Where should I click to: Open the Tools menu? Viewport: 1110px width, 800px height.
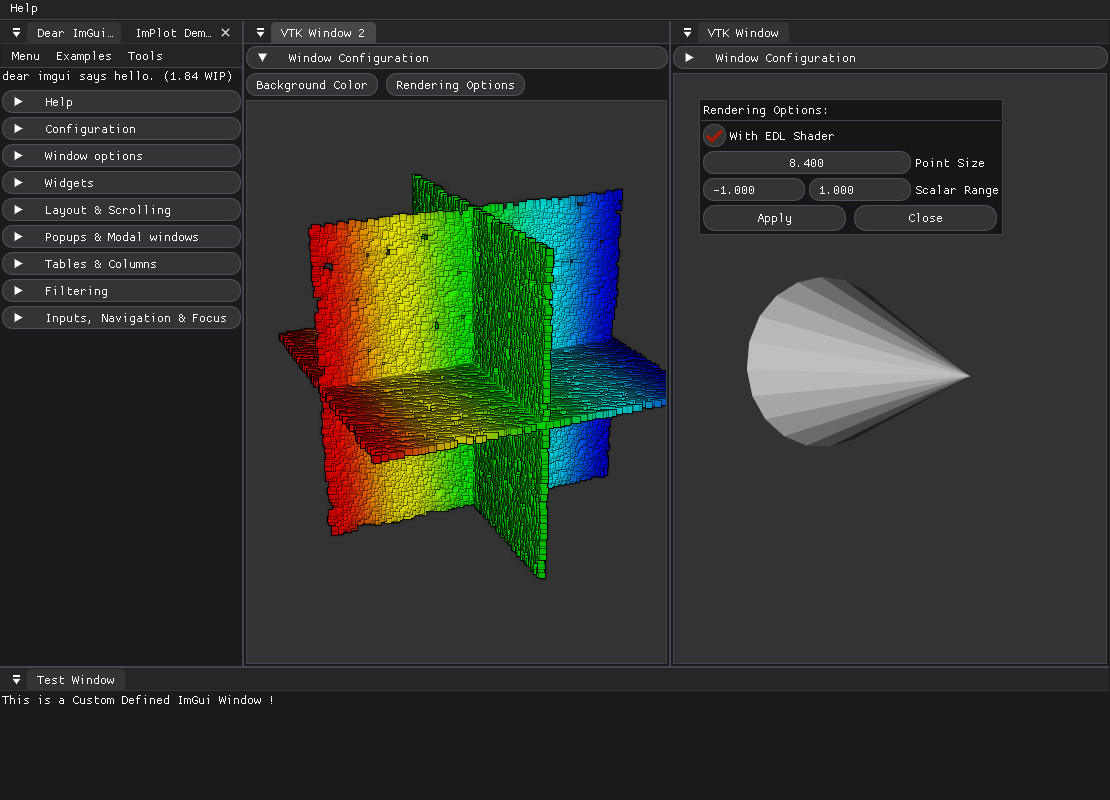coord(145,56)
